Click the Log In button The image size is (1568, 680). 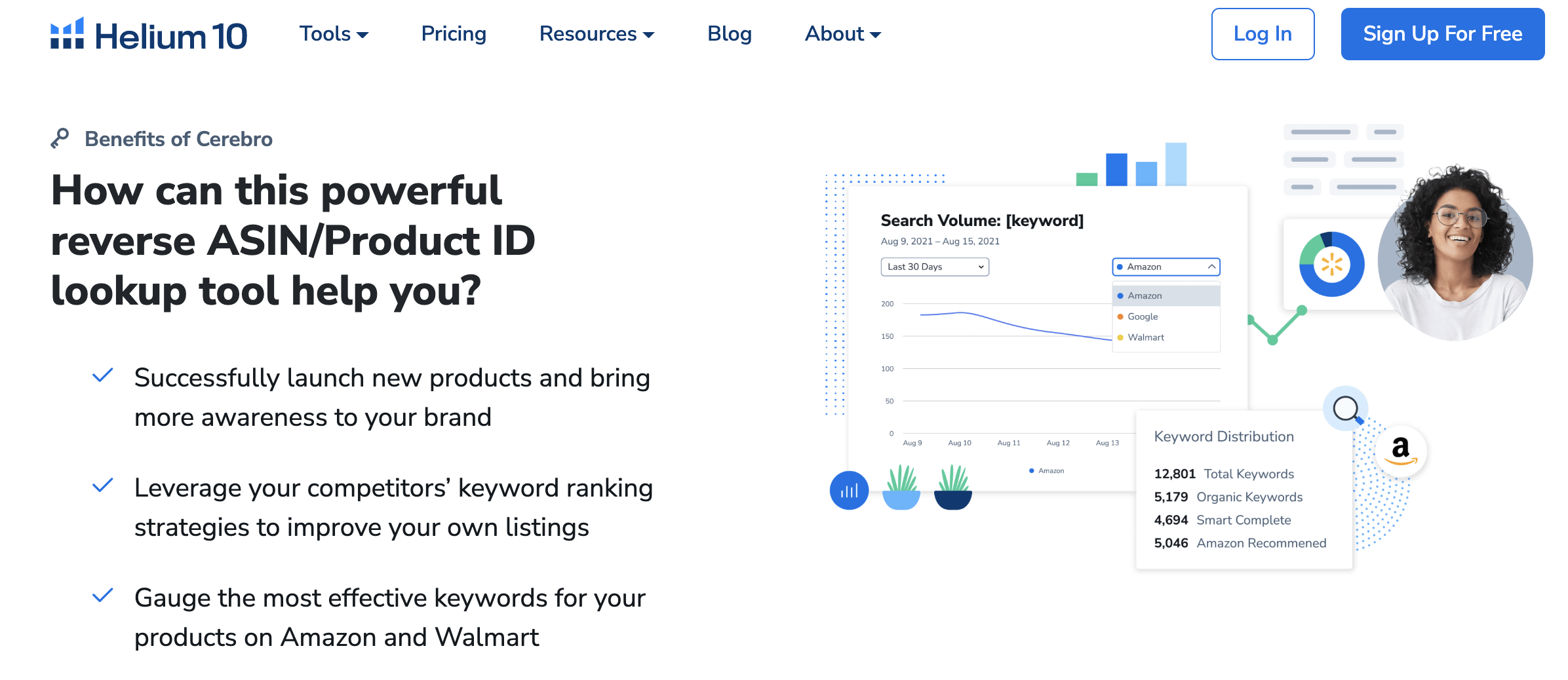point(1263,34)
